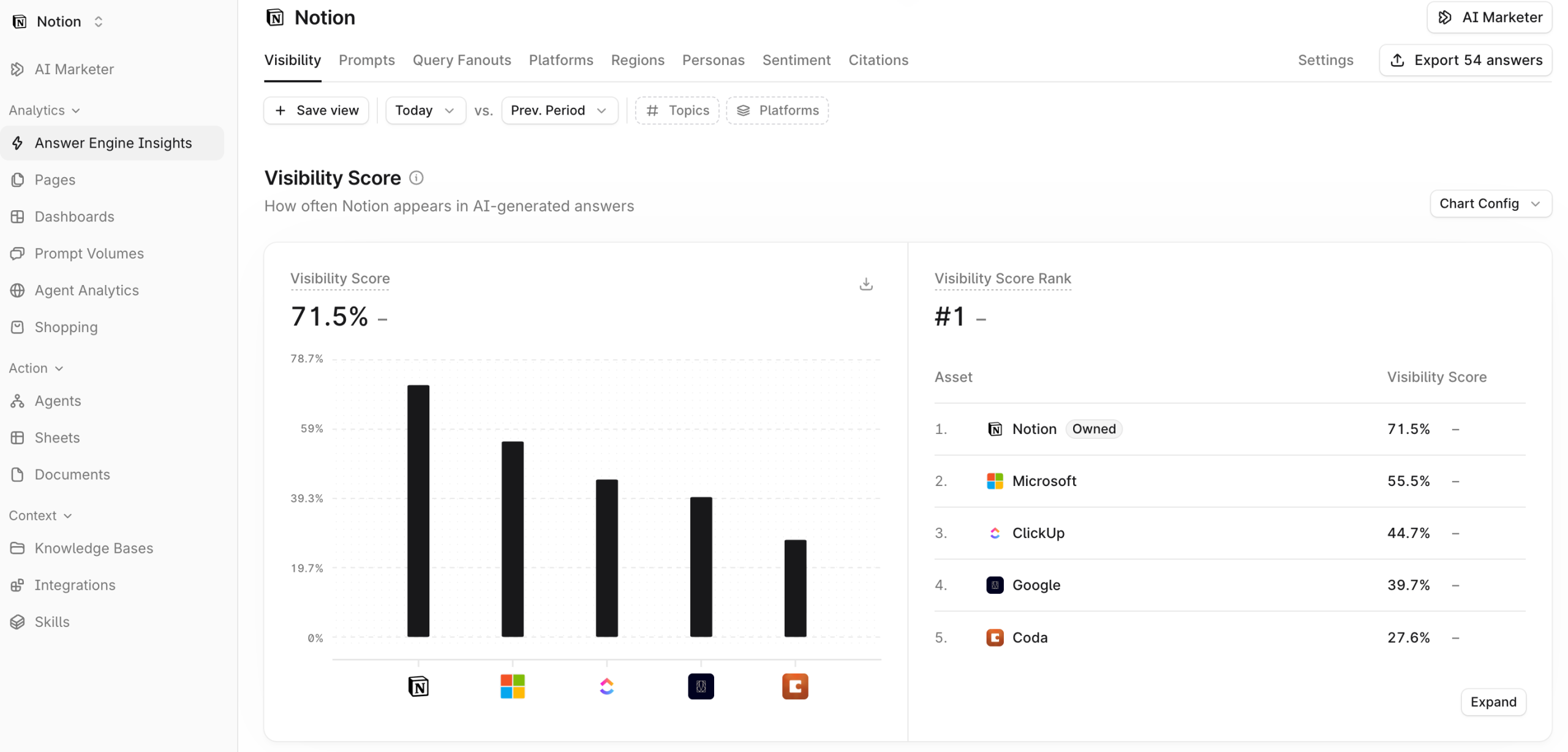Open Shopping in the sidebar
The width and height of the screenshot is (1568, 752).
(x=112, y=327)
